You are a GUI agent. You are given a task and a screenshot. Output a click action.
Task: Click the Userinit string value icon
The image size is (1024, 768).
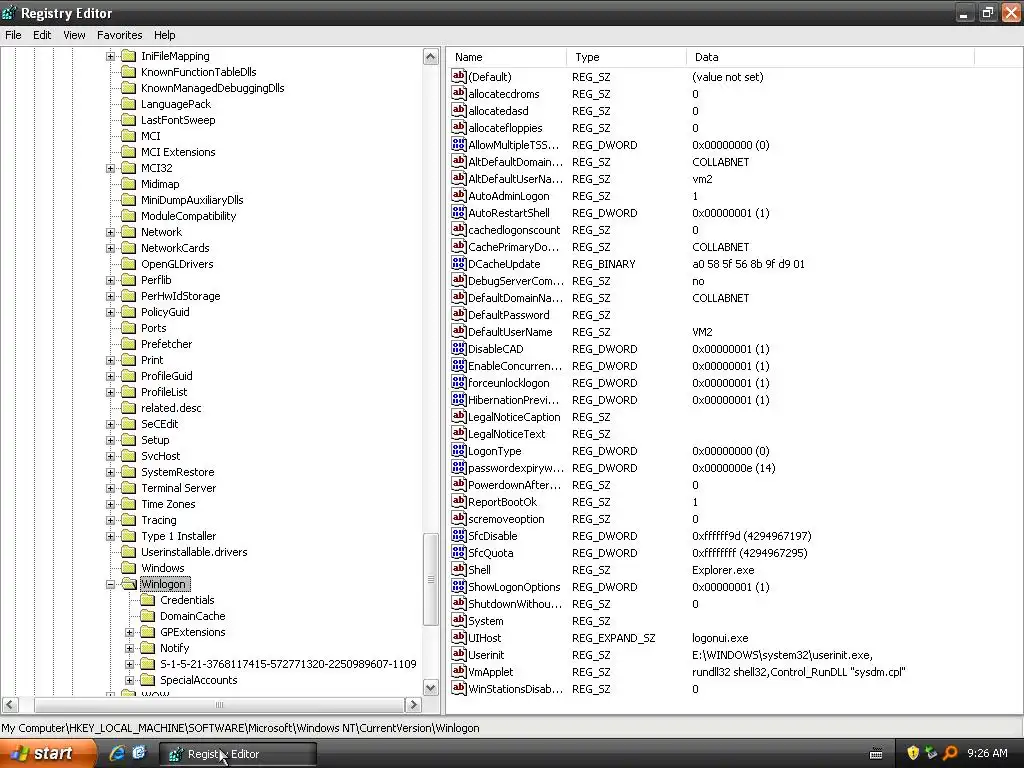[458, 654]
